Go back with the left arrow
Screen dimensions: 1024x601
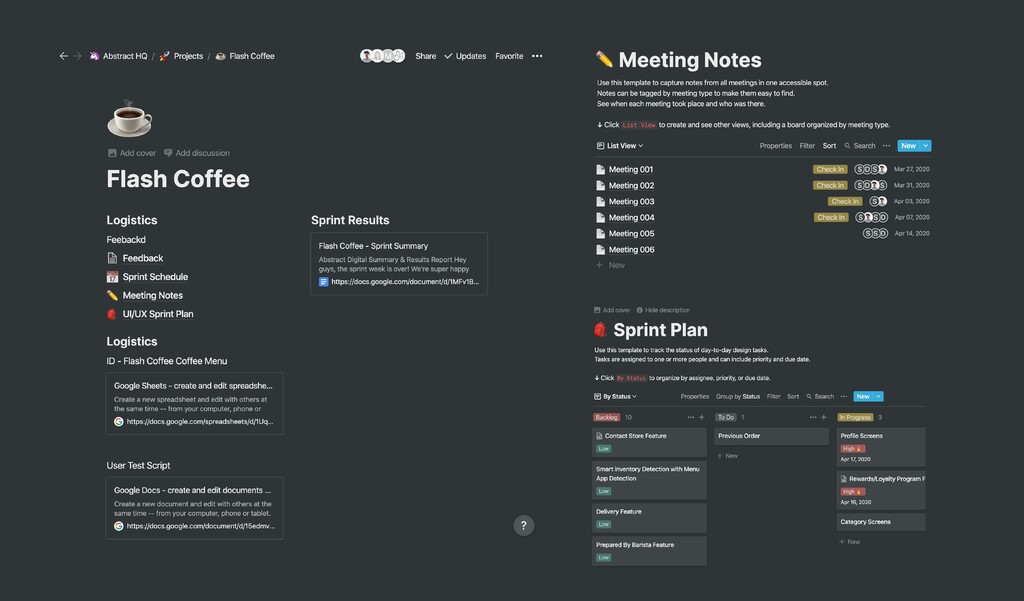63,56
